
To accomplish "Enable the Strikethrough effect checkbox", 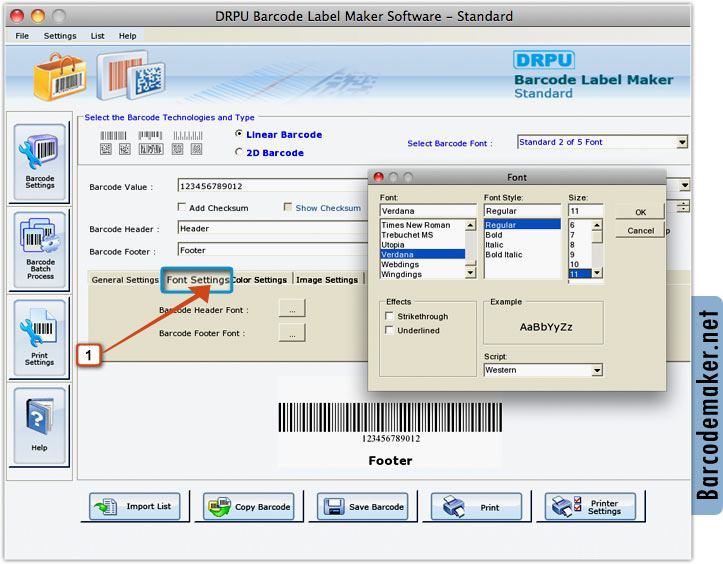I will coord(389,316).
